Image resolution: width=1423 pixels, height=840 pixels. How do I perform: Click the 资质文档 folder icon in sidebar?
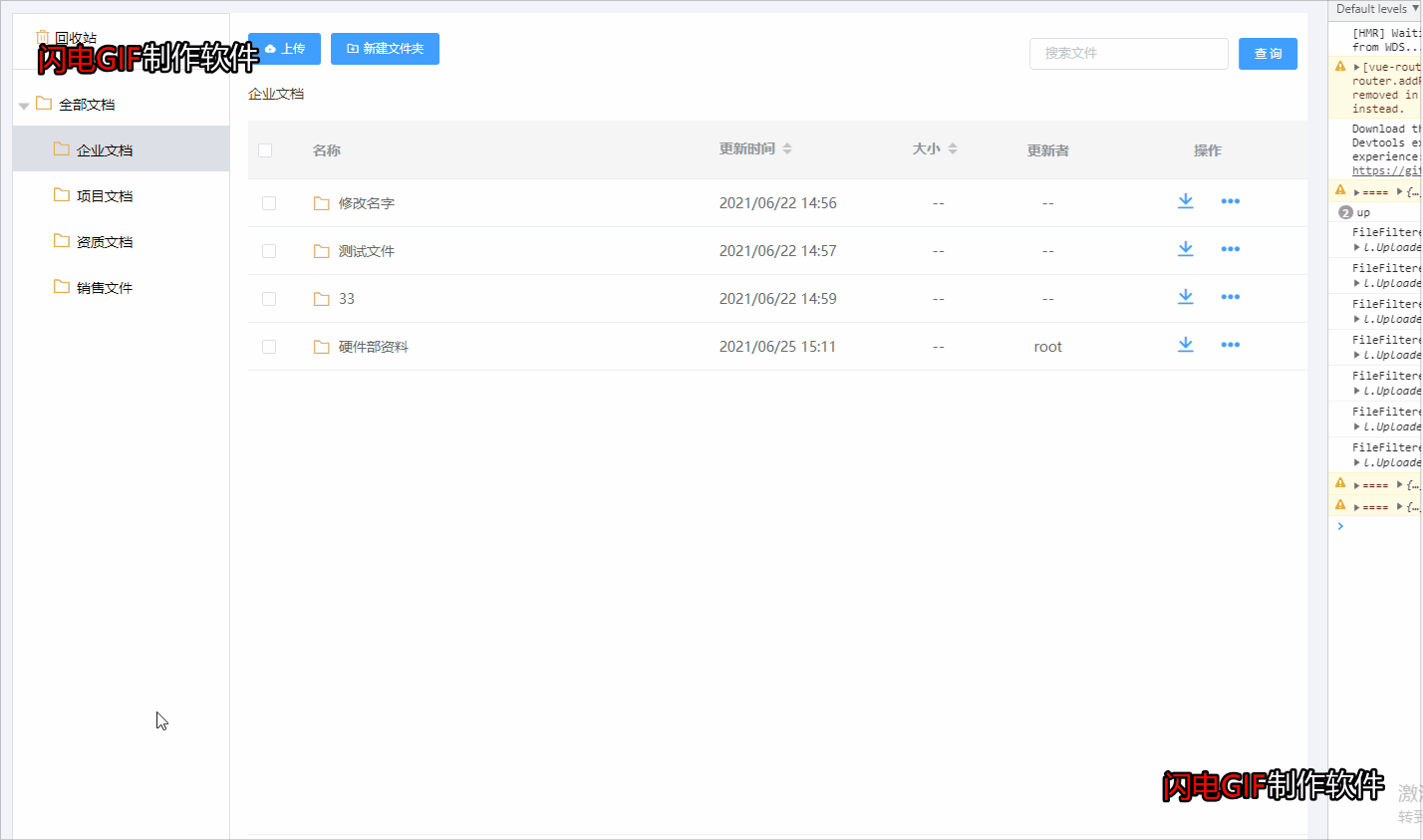pos(62,240)
